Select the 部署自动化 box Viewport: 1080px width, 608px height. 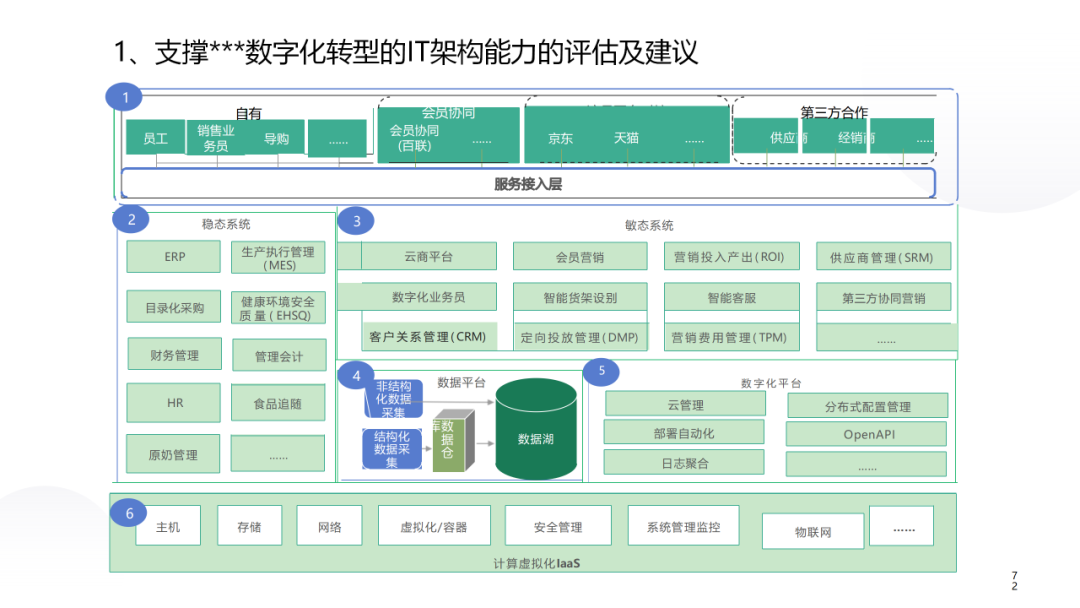pos(684,432)
